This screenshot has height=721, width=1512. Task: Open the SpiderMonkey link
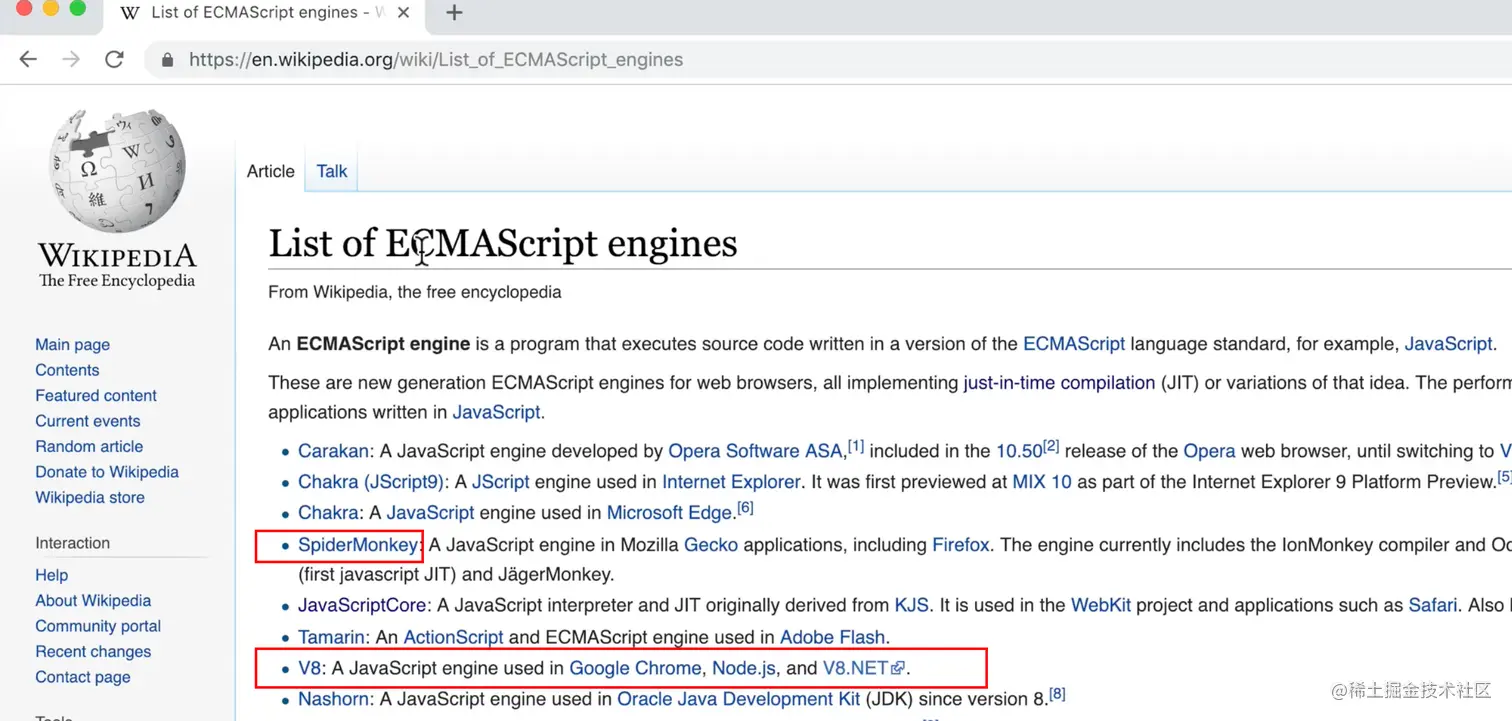(x=357, y=545)
